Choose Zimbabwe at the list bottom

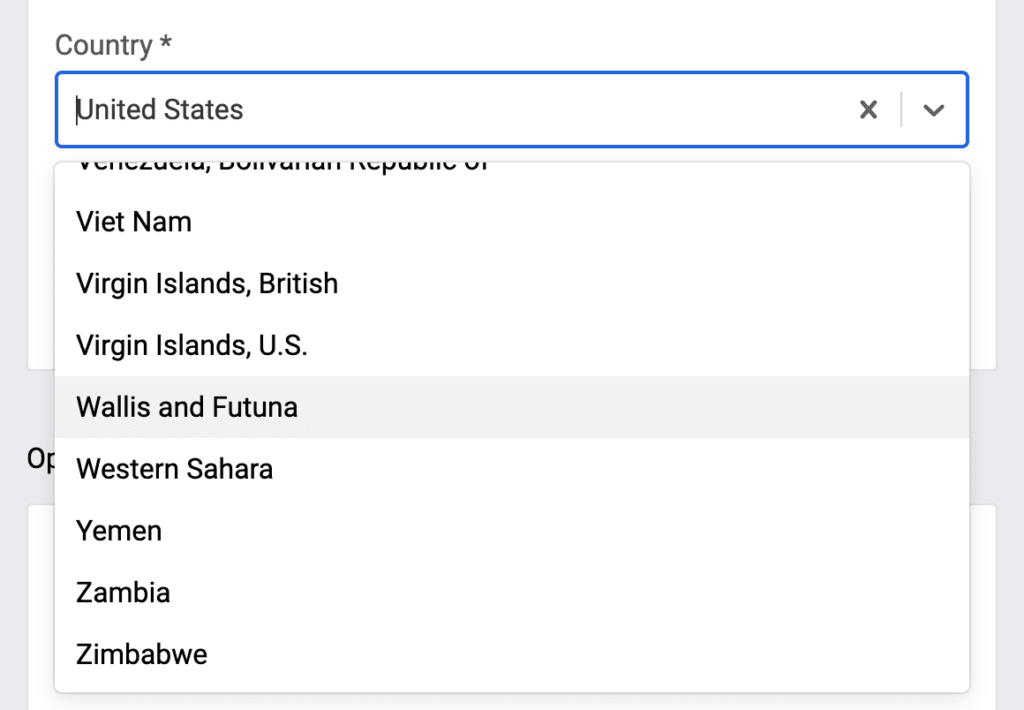[142, 655]
